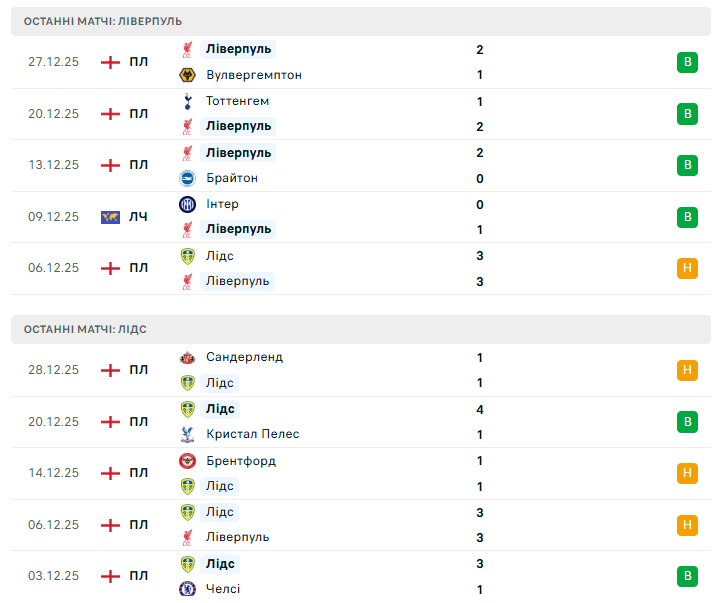This screenshot has width=720, height=603.
Task: Click the Tottenham club crest icon
Action: (187, 101)
